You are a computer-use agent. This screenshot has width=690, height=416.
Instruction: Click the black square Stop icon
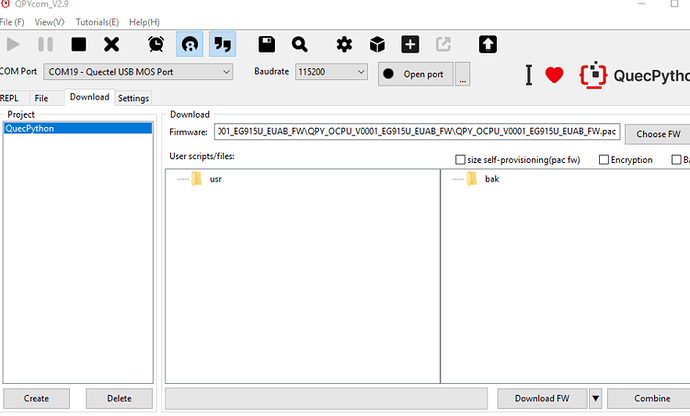[x=78, y=44]
